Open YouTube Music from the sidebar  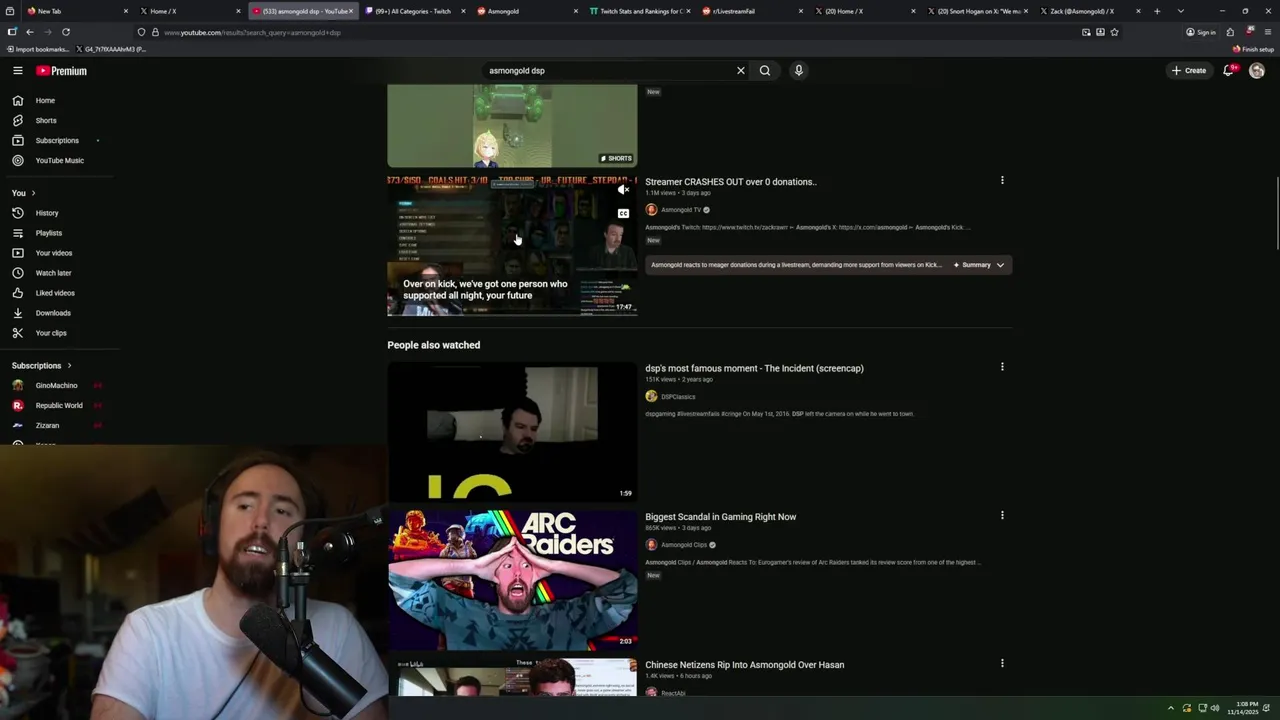[x=60, y=160]
